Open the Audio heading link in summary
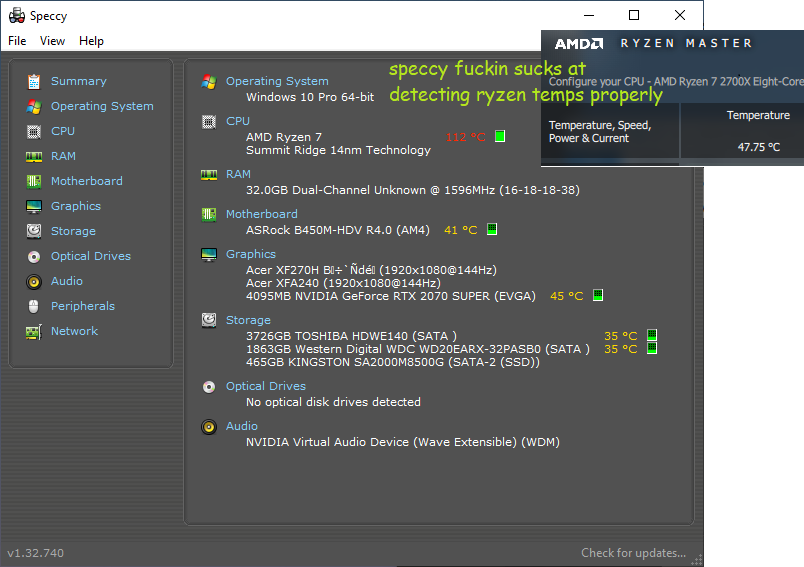 click(242, 426)
